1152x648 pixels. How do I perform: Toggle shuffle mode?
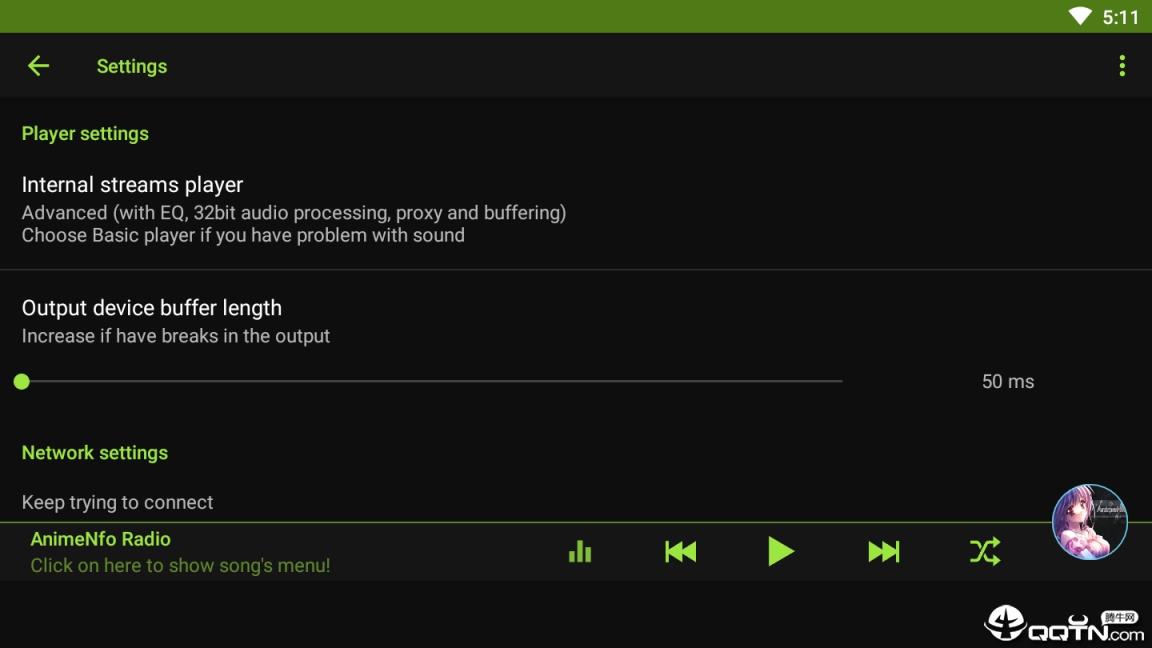984,551
